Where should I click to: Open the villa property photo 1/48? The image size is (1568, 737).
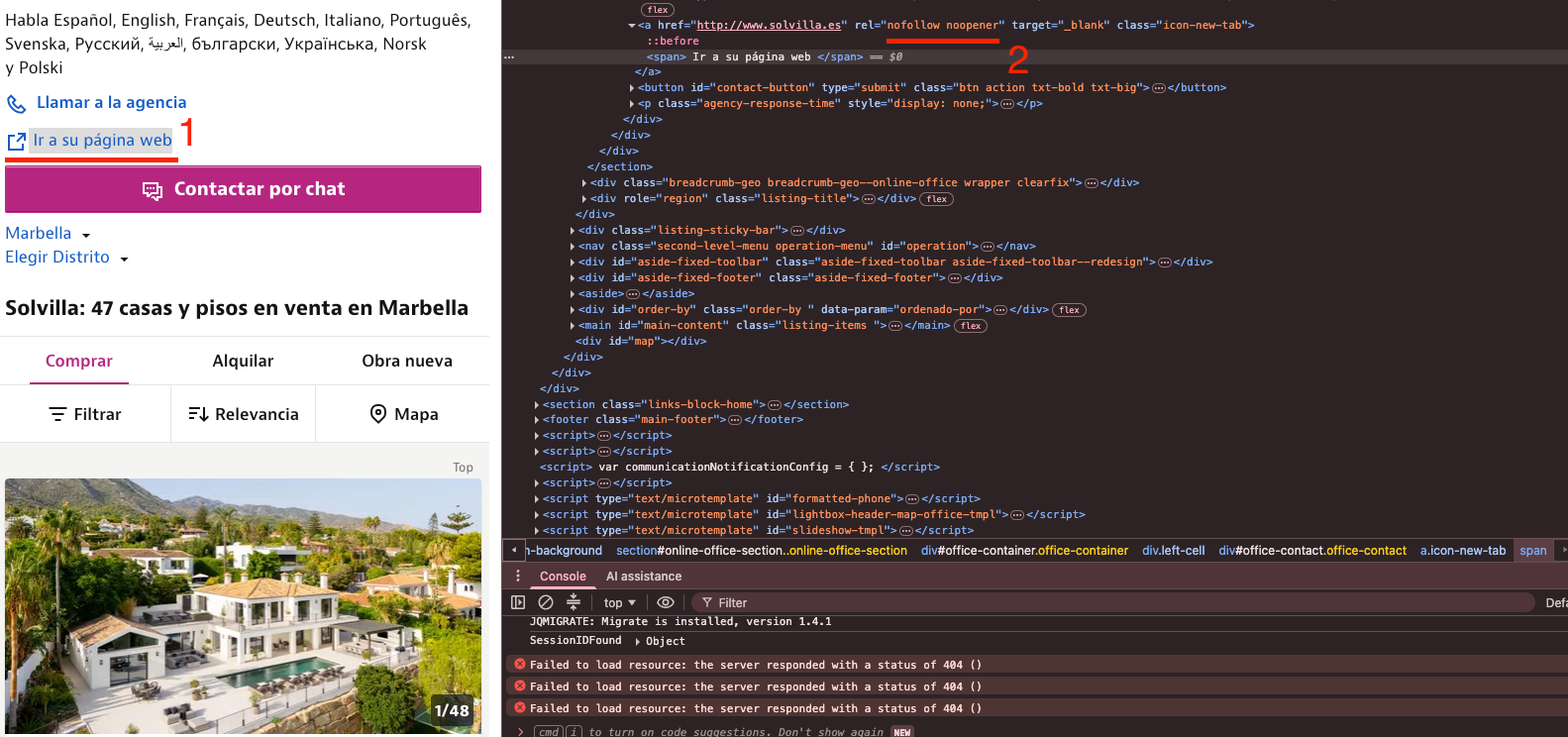point(243,606)
